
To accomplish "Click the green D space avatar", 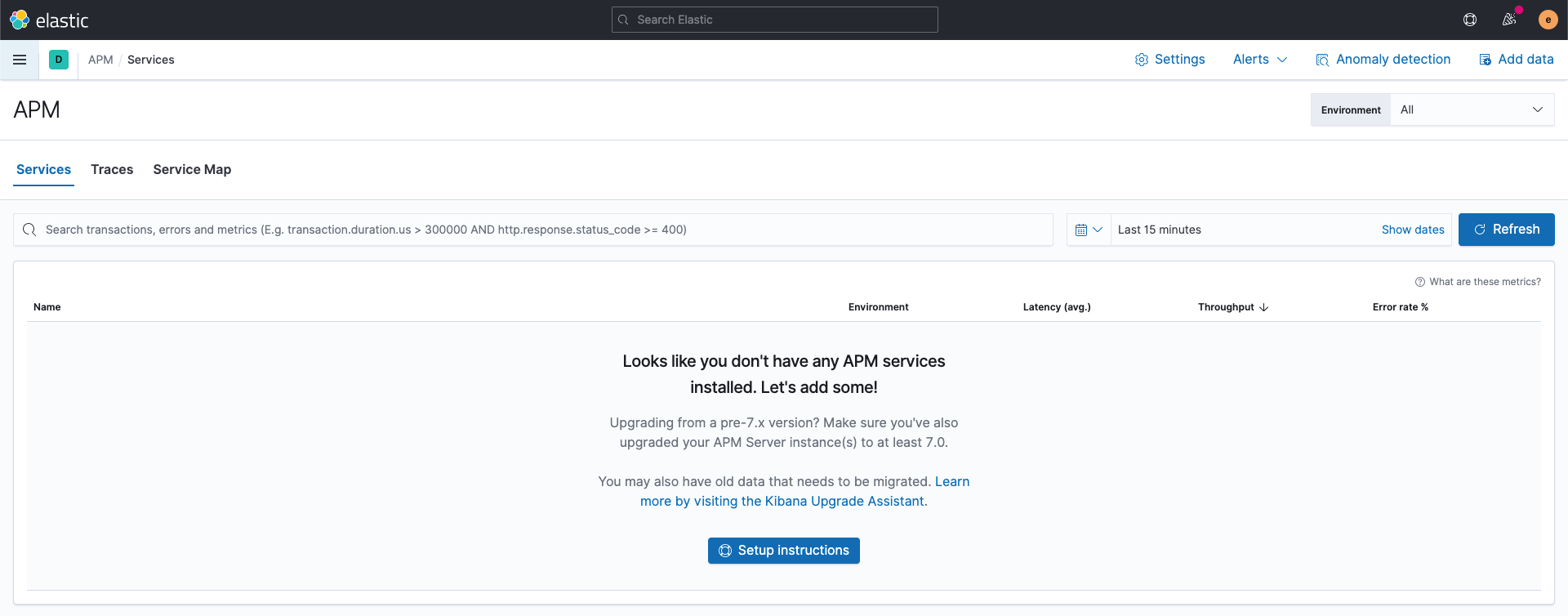I will (x=59, y=60).
